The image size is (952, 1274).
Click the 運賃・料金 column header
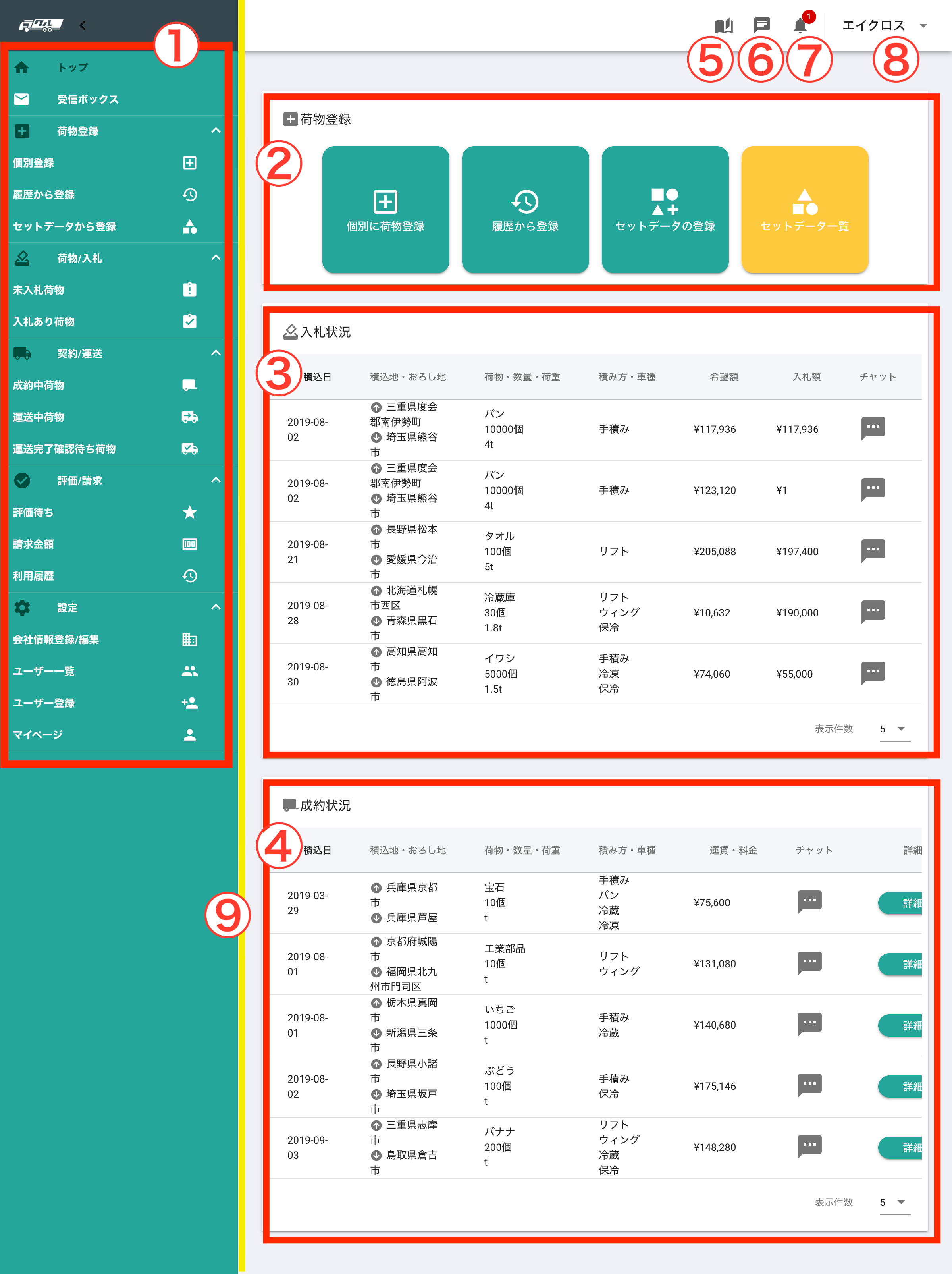[x=733, y=850]
